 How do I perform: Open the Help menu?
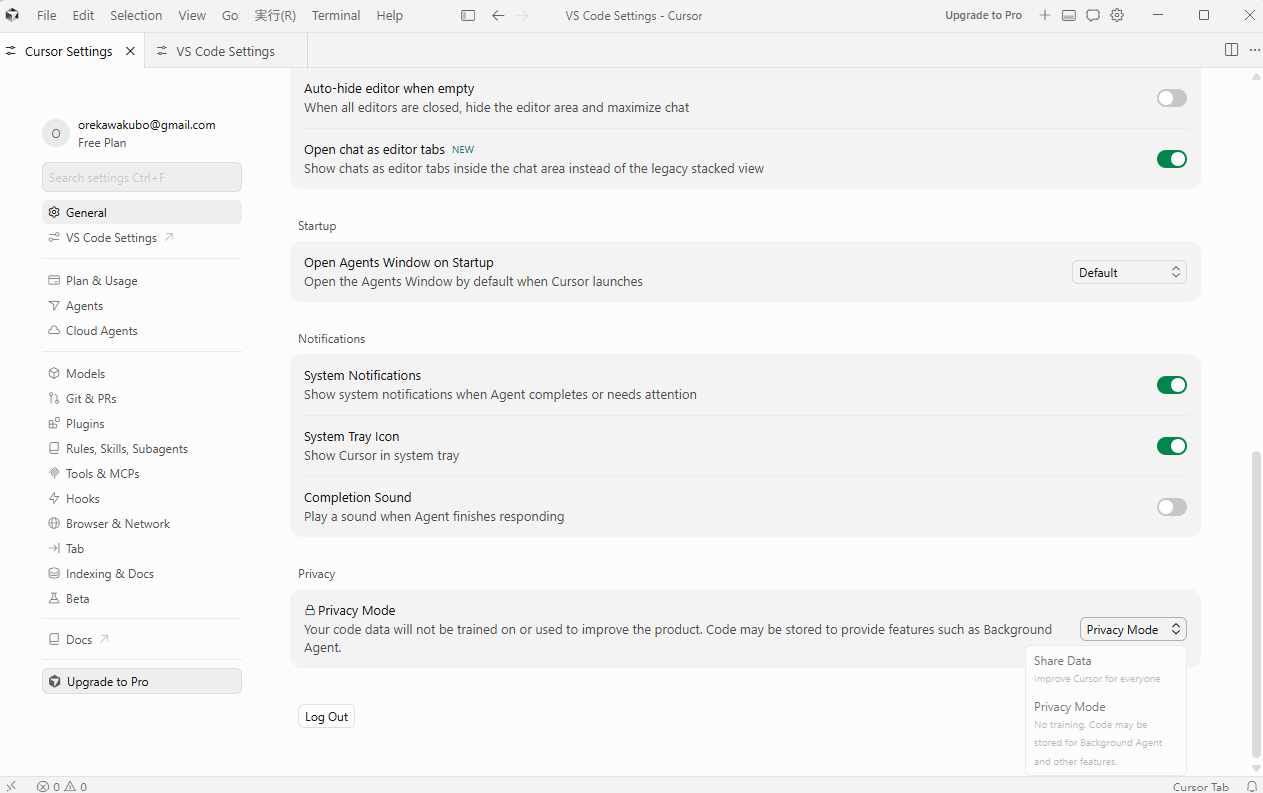[390, 15]
